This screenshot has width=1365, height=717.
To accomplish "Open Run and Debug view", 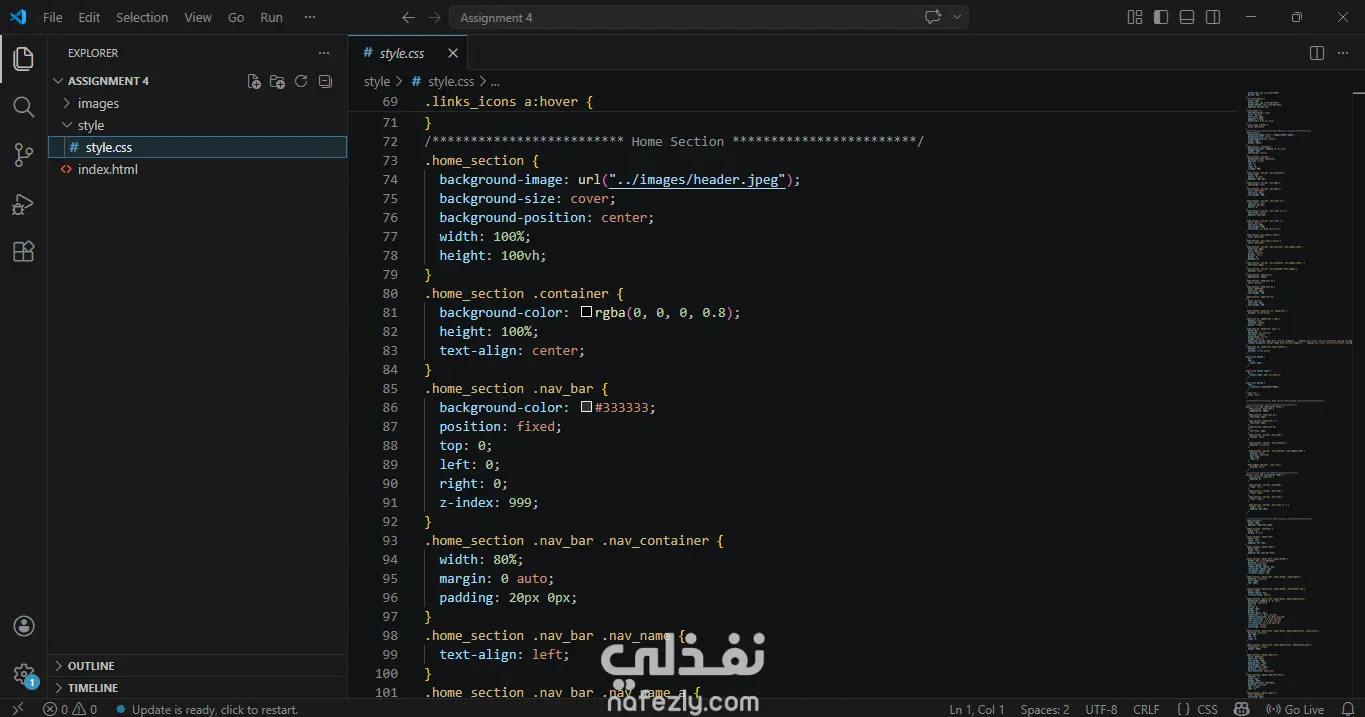I will (23, 204).
